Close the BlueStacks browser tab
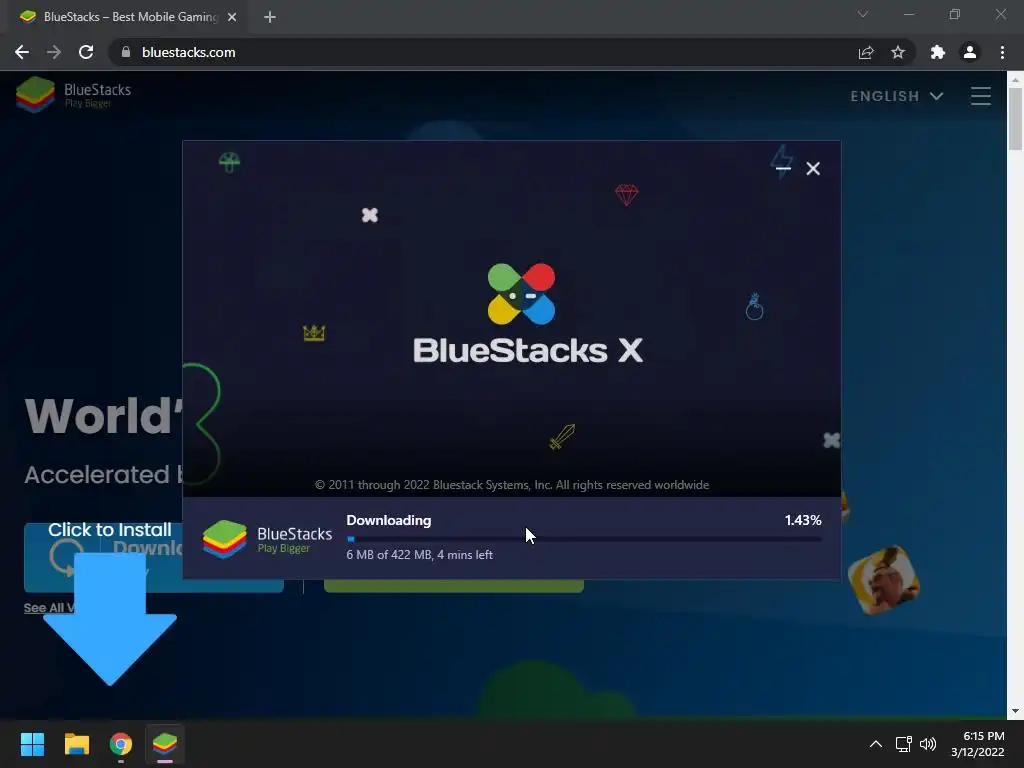Screen dimensions: 1024x768 click(232, 17)
